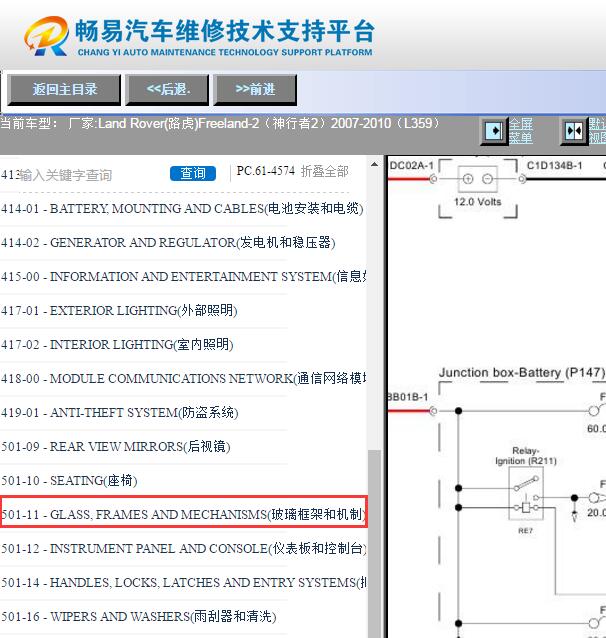Image resolution: width=606 pixels, height=638 pixels.
Task: Select 419-01 Anti-Theft System entry
Action: 120,413
